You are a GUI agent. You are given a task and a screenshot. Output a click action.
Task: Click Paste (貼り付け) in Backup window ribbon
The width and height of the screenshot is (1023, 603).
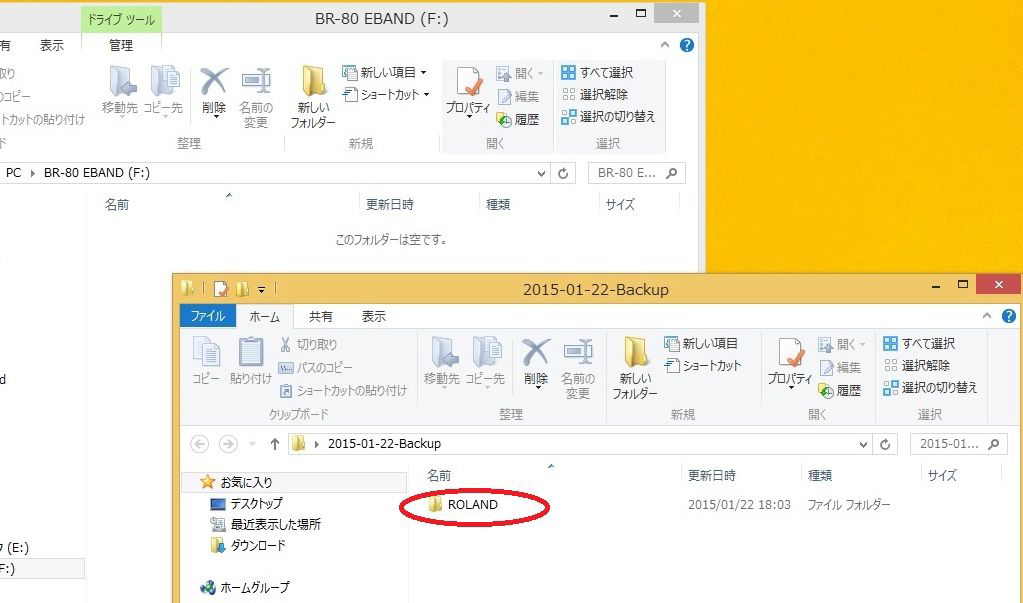coord(251,360)
